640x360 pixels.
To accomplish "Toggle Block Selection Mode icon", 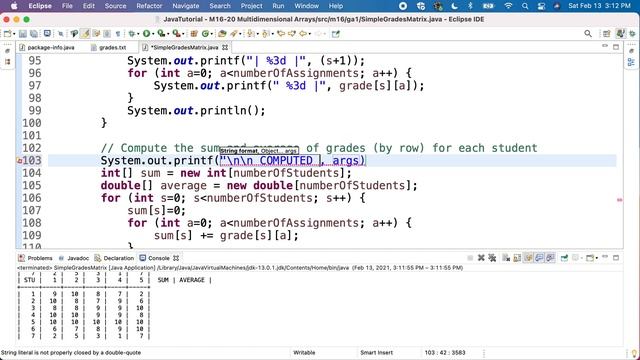I will [x=107, y=34].
